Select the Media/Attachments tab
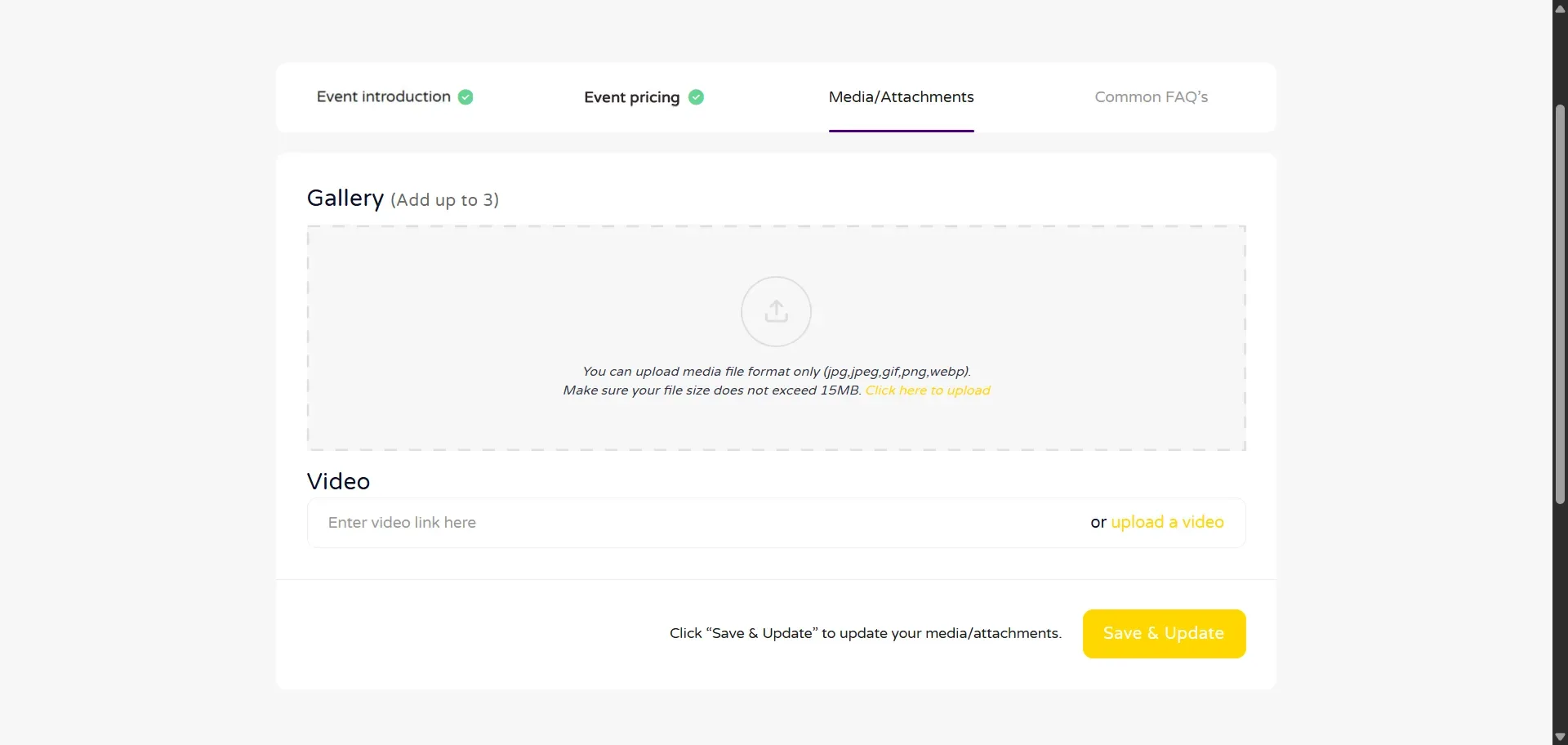 [901, 97]
